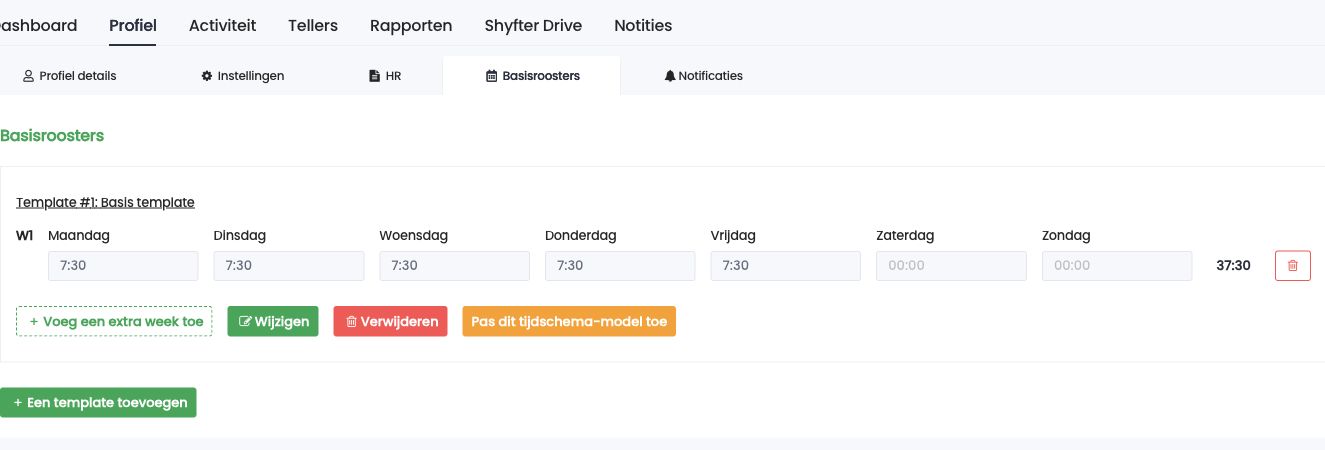Screen dimensions: 1325x450
Task: Click the W1 week label
Action: point(24,236)
